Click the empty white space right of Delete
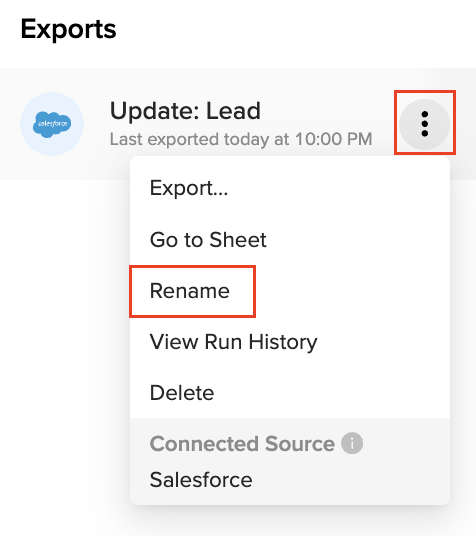Image resolution: width=476 pixels, height=536 pixels. click(332, 393)
